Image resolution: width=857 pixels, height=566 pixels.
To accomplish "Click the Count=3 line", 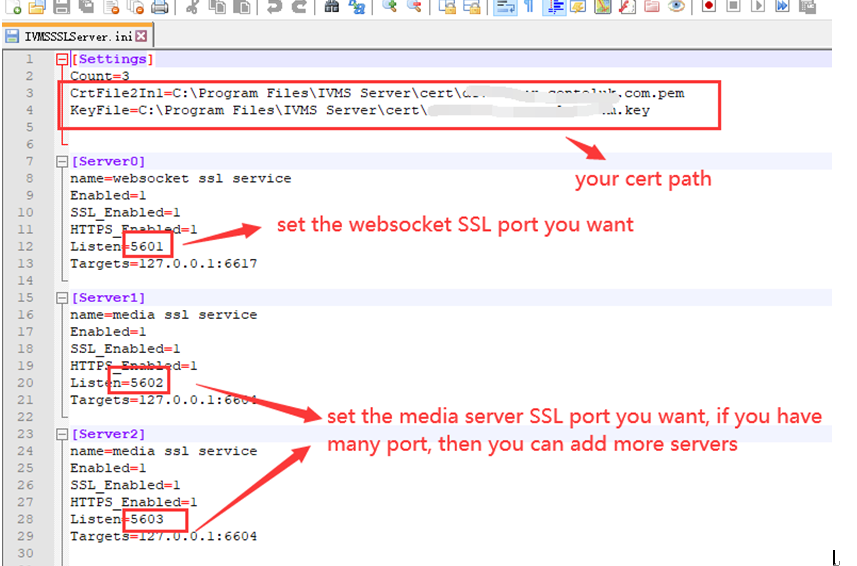I will pos(99,76).
